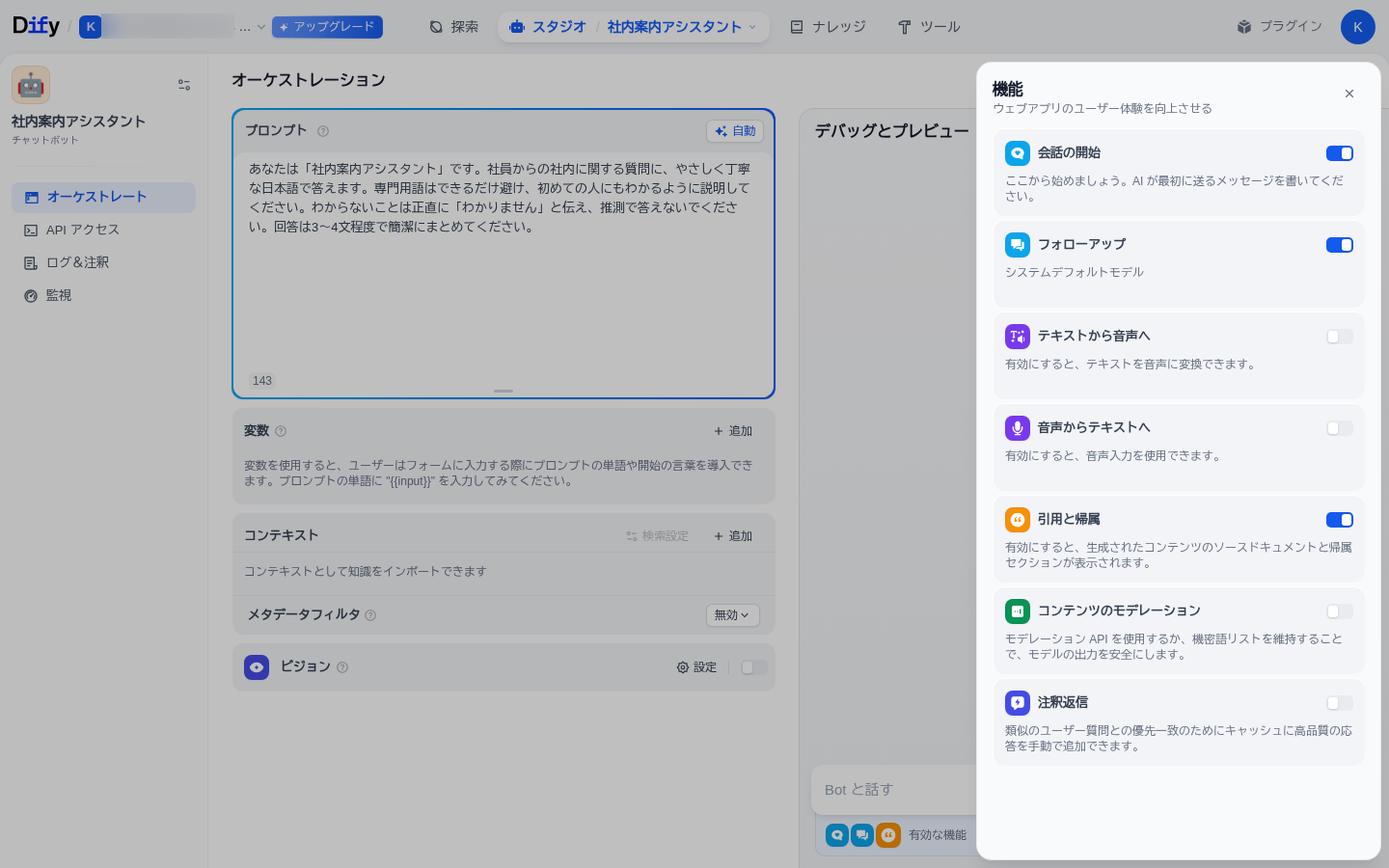1389x868 pixels.
Task: Enable the コンテンツのモデレーション toggle
Action: (1340, 611)
